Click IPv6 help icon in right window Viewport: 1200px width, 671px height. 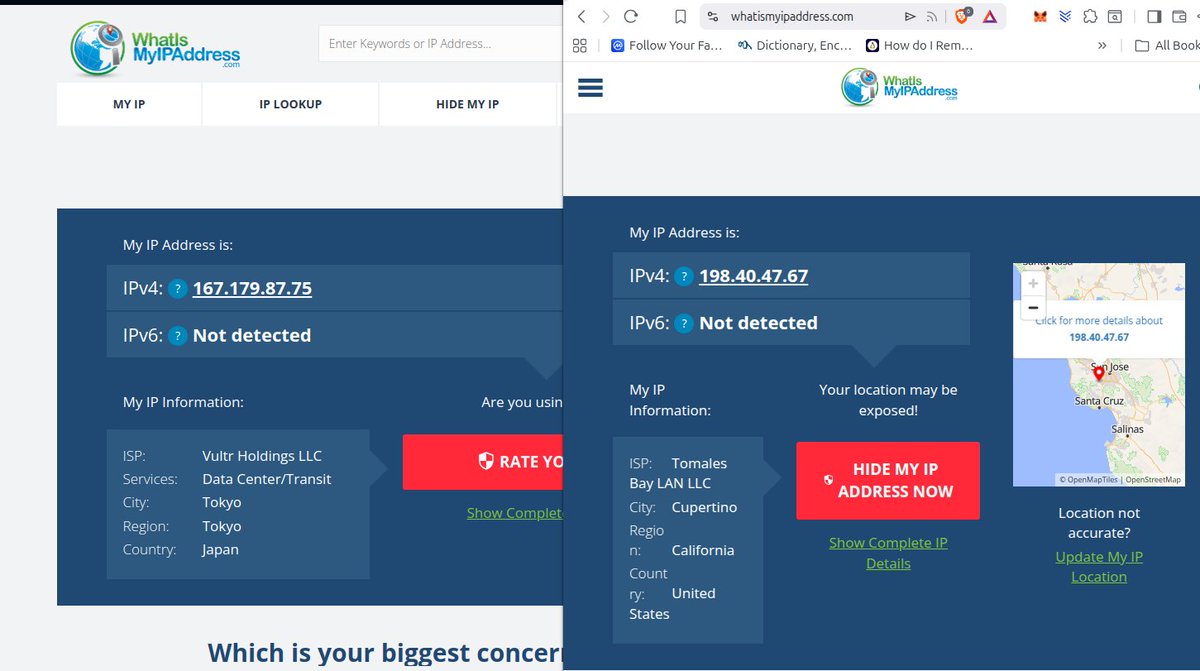684,324
